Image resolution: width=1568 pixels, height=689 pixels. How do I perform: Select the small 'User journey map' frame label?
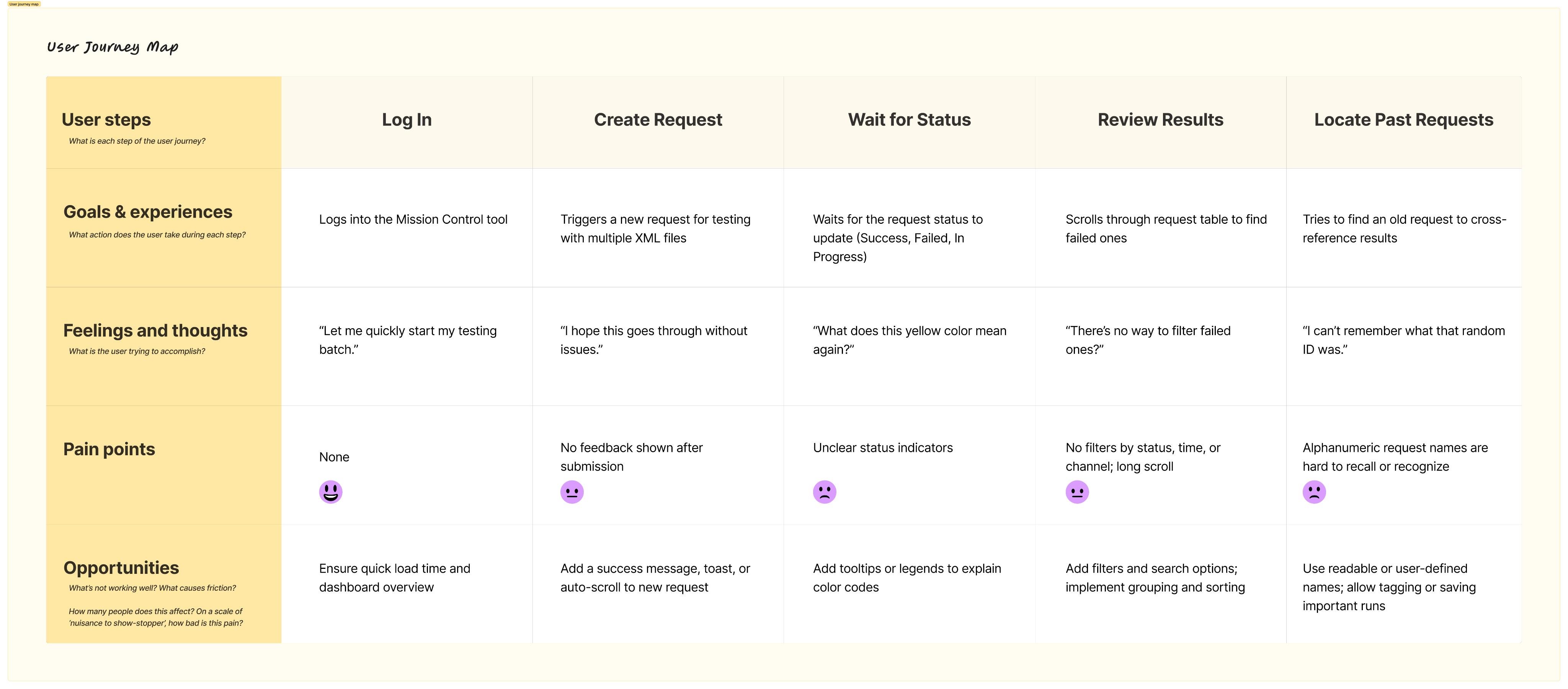point(24,4)
